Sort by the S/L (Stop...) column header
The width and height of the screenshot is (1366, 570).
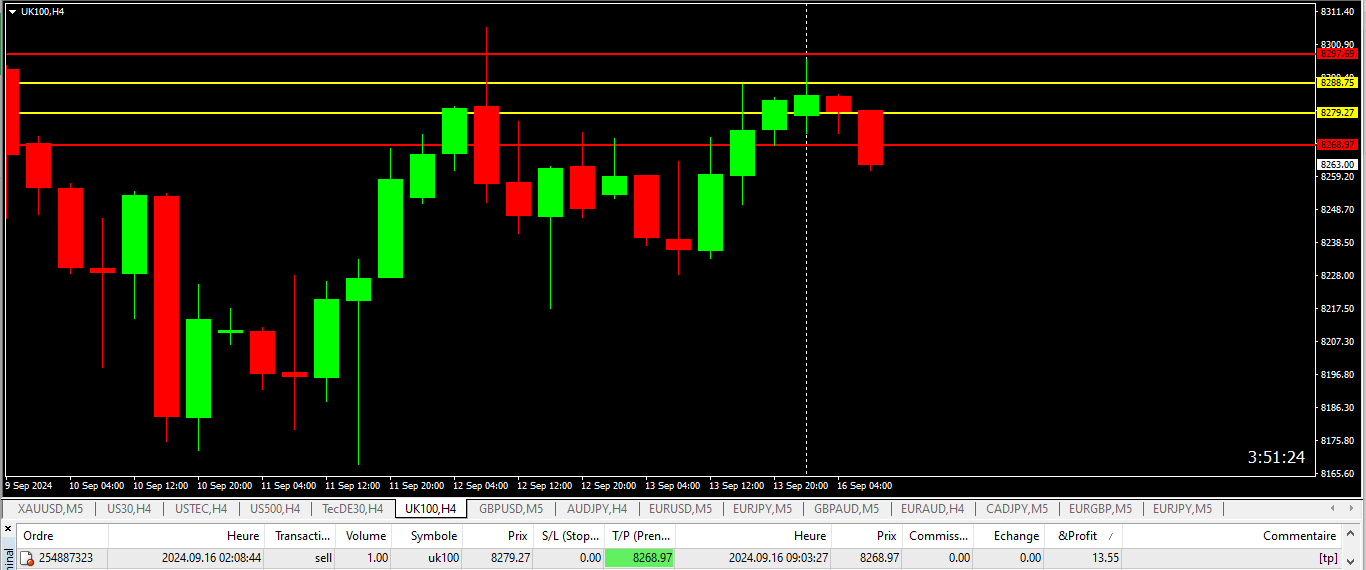(x=571, y=536)
